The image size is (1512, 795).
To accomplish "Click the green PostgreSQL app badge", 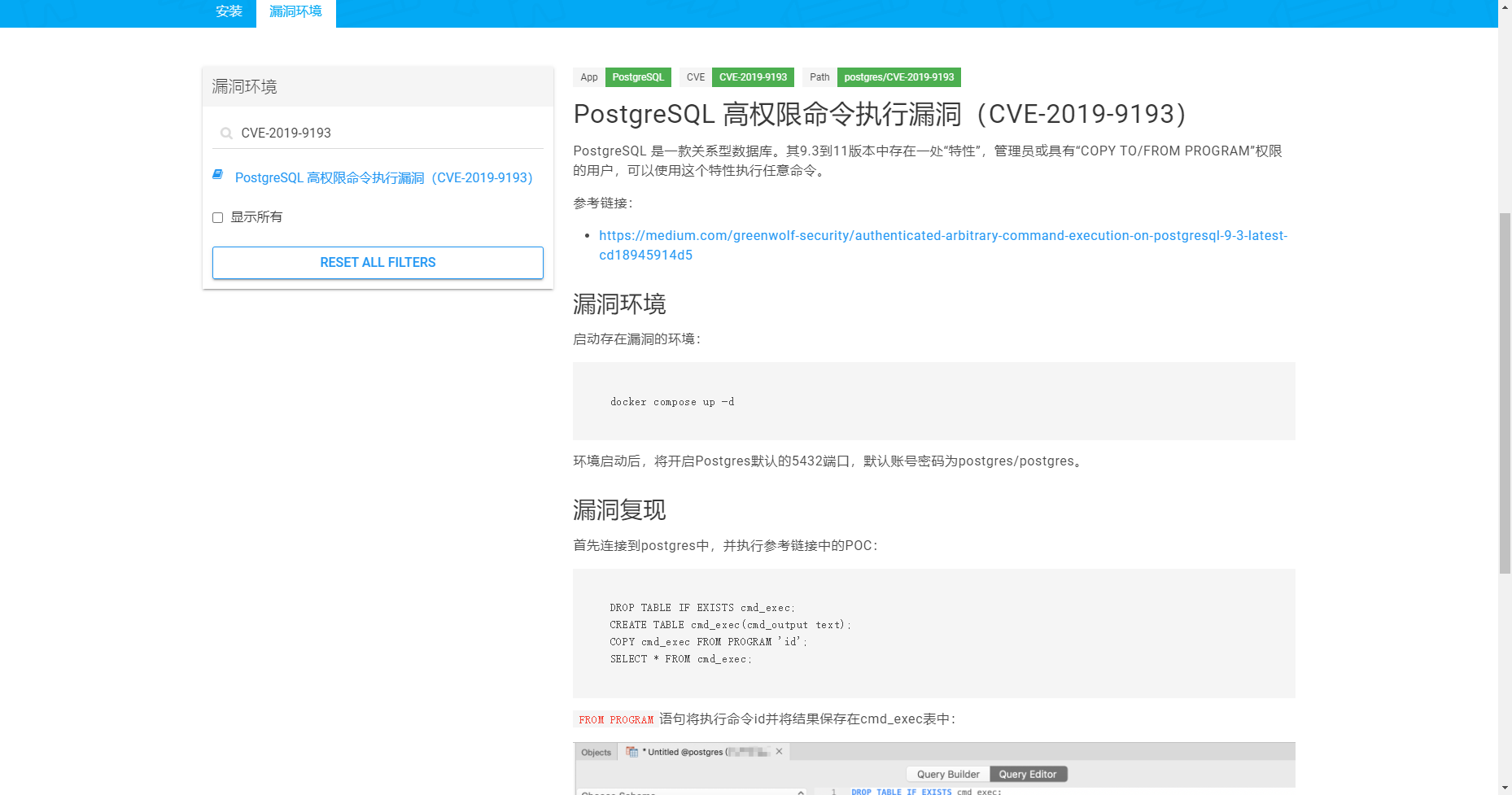I will click(638, 76).
